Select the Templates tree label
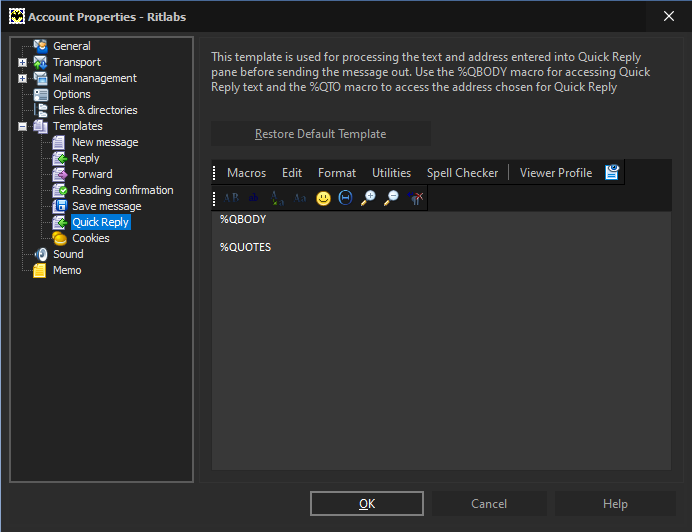Viewport: 692px width, 532px height. [x=78, y=126]
